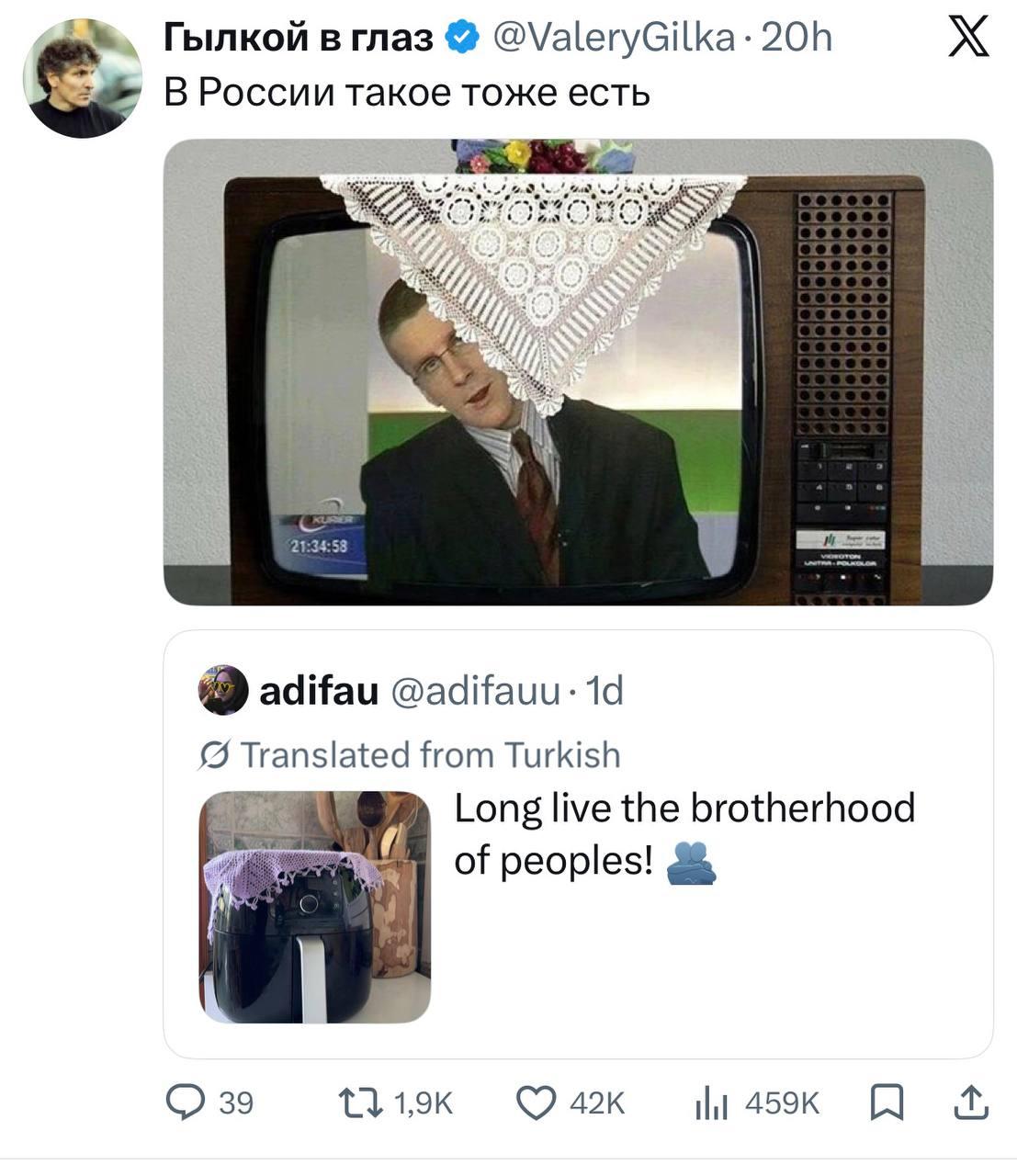
Task: Open the air fryer doily photo
Action: [315, 907]
